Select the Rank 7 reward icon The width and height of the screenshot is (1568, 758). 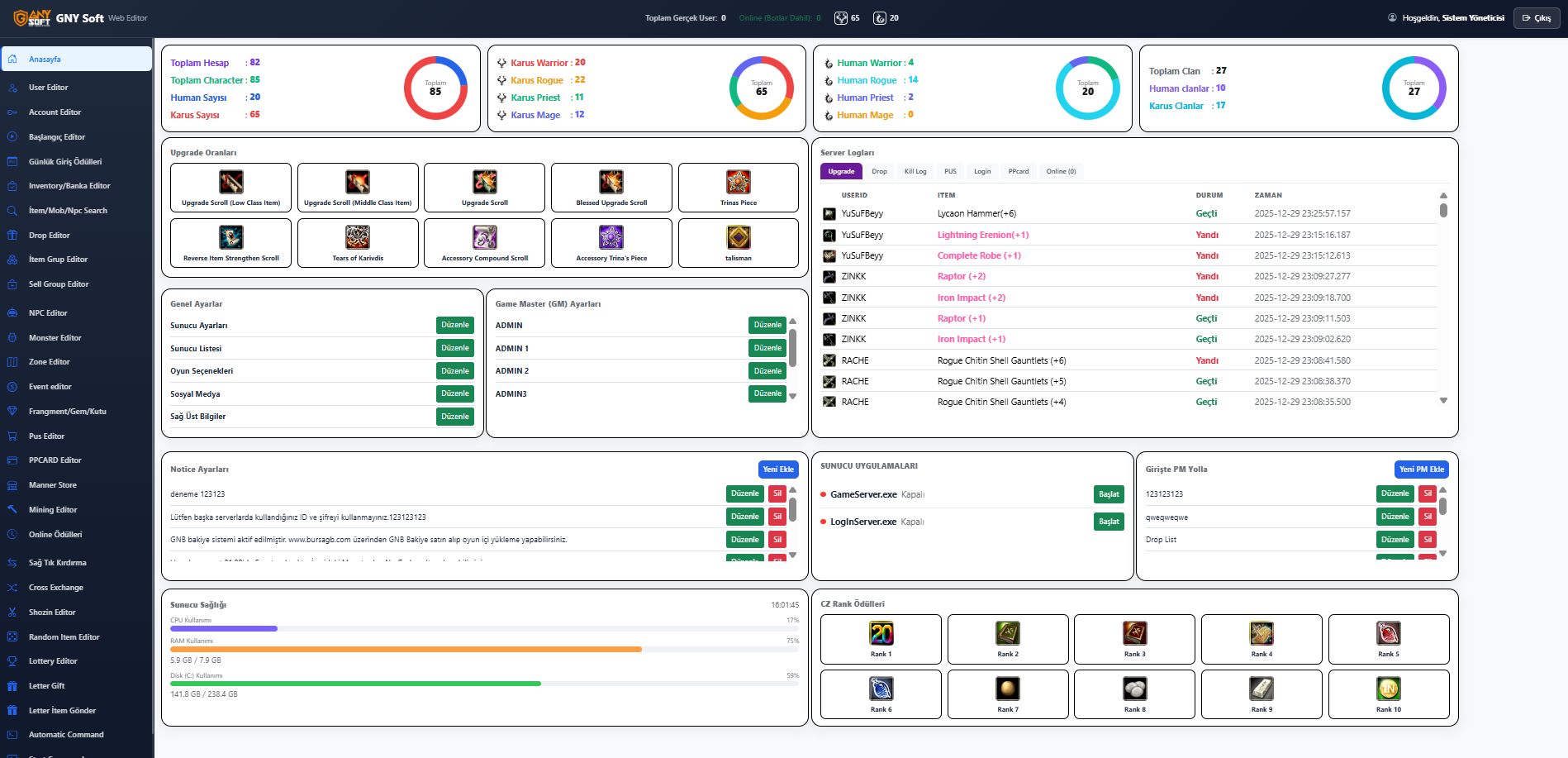click(x=1008, y=689)
